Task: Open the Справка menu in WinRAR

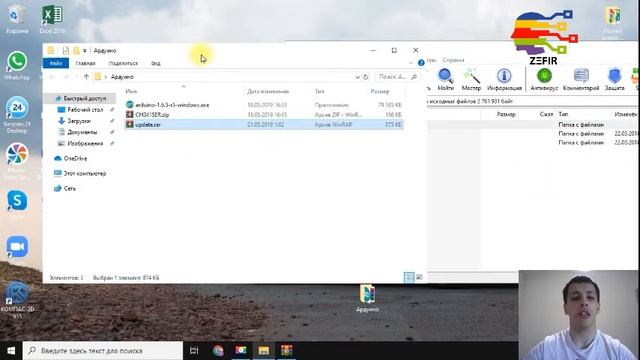Action: (453, 60)
